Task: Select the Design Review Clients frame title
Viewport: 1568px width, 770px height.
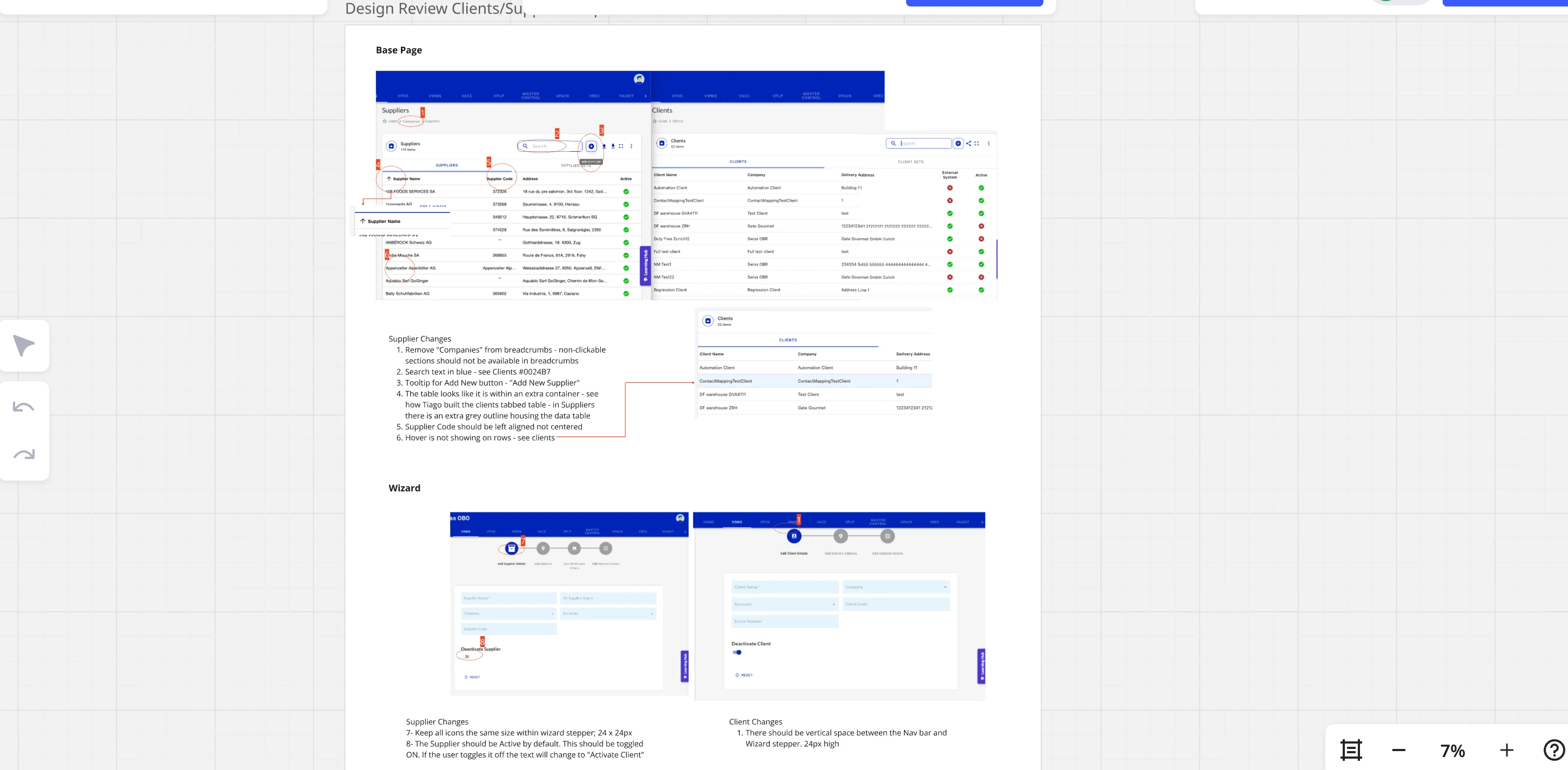Action: point(433,9)
